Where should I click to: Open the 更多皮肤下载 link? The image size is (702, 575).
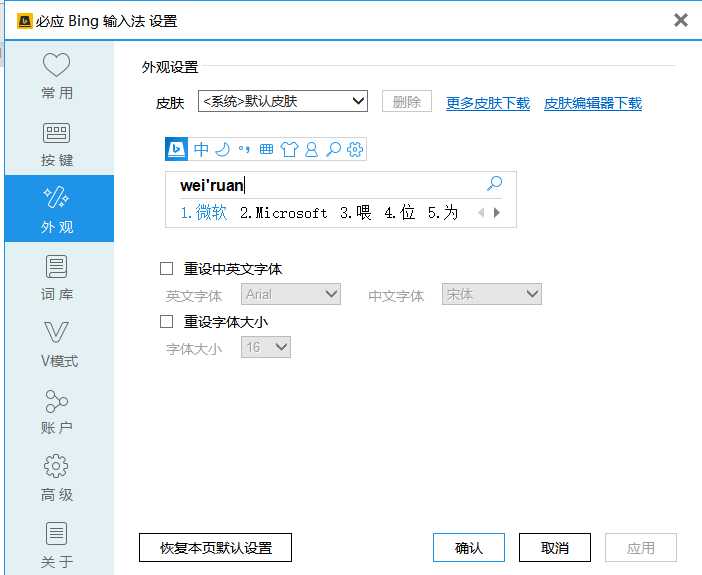[x=488, y=103]
